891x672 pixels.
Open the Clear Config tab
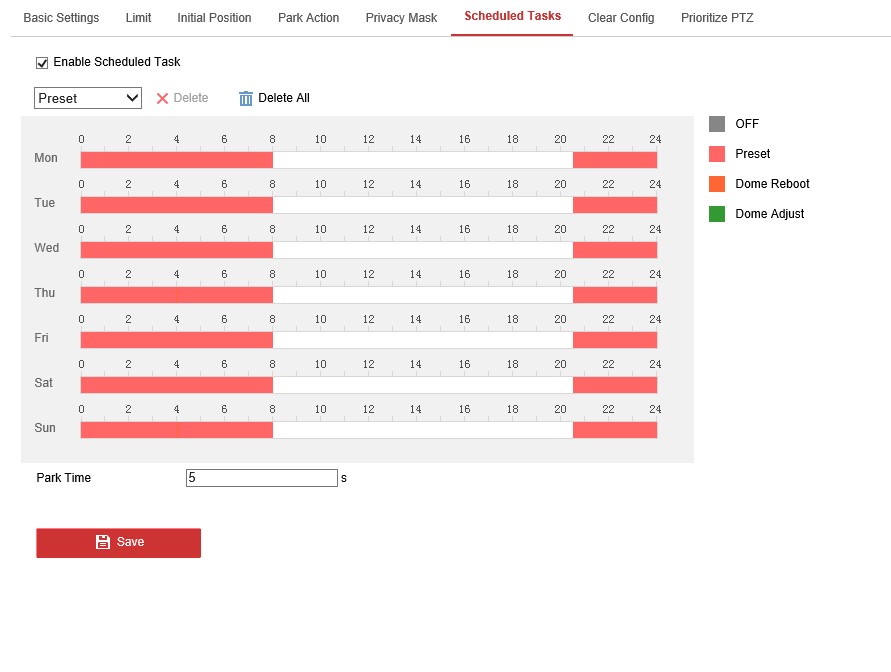(x=621, y=18)
